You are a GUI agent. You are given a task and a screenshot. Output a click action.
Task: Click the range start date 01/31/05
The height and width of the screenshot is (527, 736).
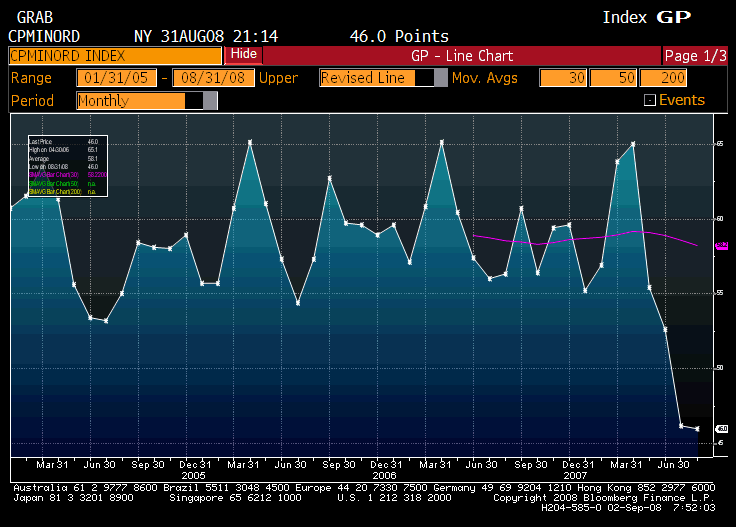pyautogui.click(x=116, y=78)
